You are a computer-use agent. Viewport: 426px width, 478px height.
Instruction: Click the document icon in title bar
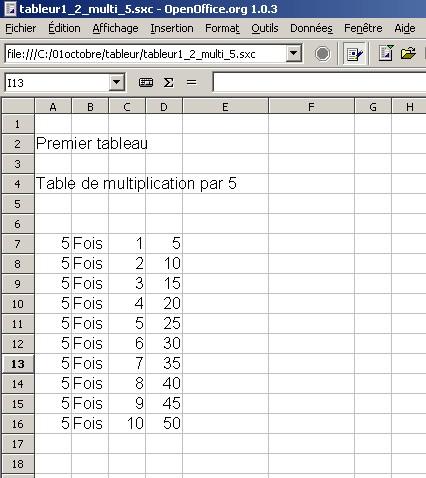click(x=10, y=9)
